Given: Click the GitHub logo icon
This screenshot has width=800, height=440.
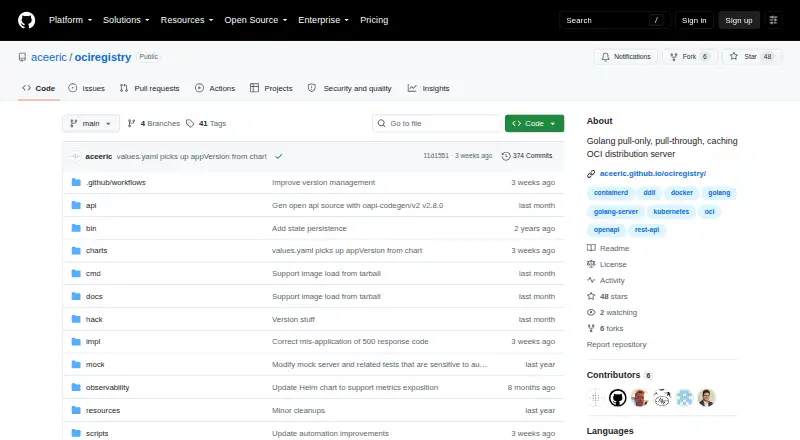Looking at the screenshot, I should click(27, 20).
